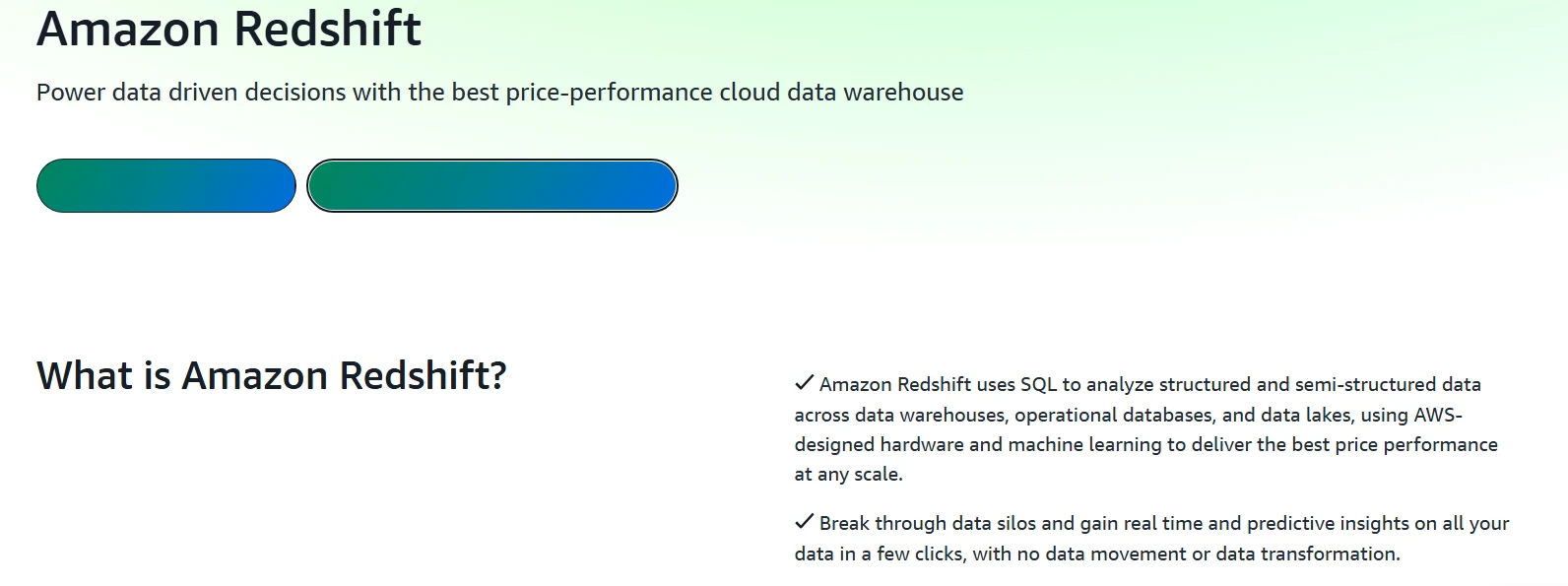
Task: Click the "data transformation" text
Action: pos(1309,553)
